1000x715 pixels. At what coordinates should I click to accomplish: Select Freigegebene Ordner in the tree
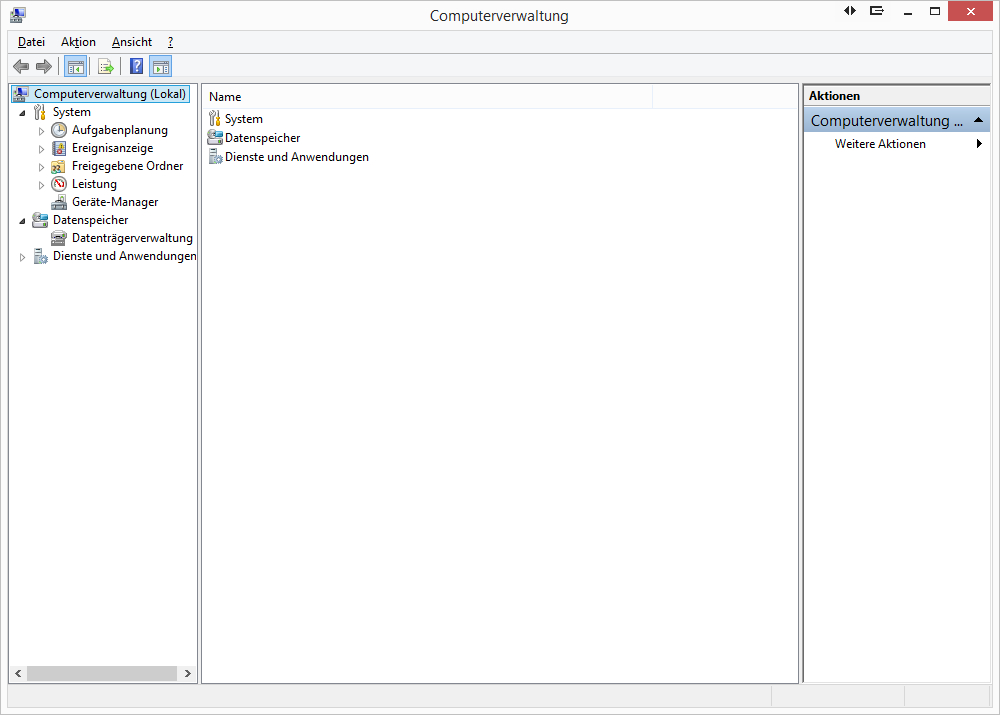pos(128,166)
